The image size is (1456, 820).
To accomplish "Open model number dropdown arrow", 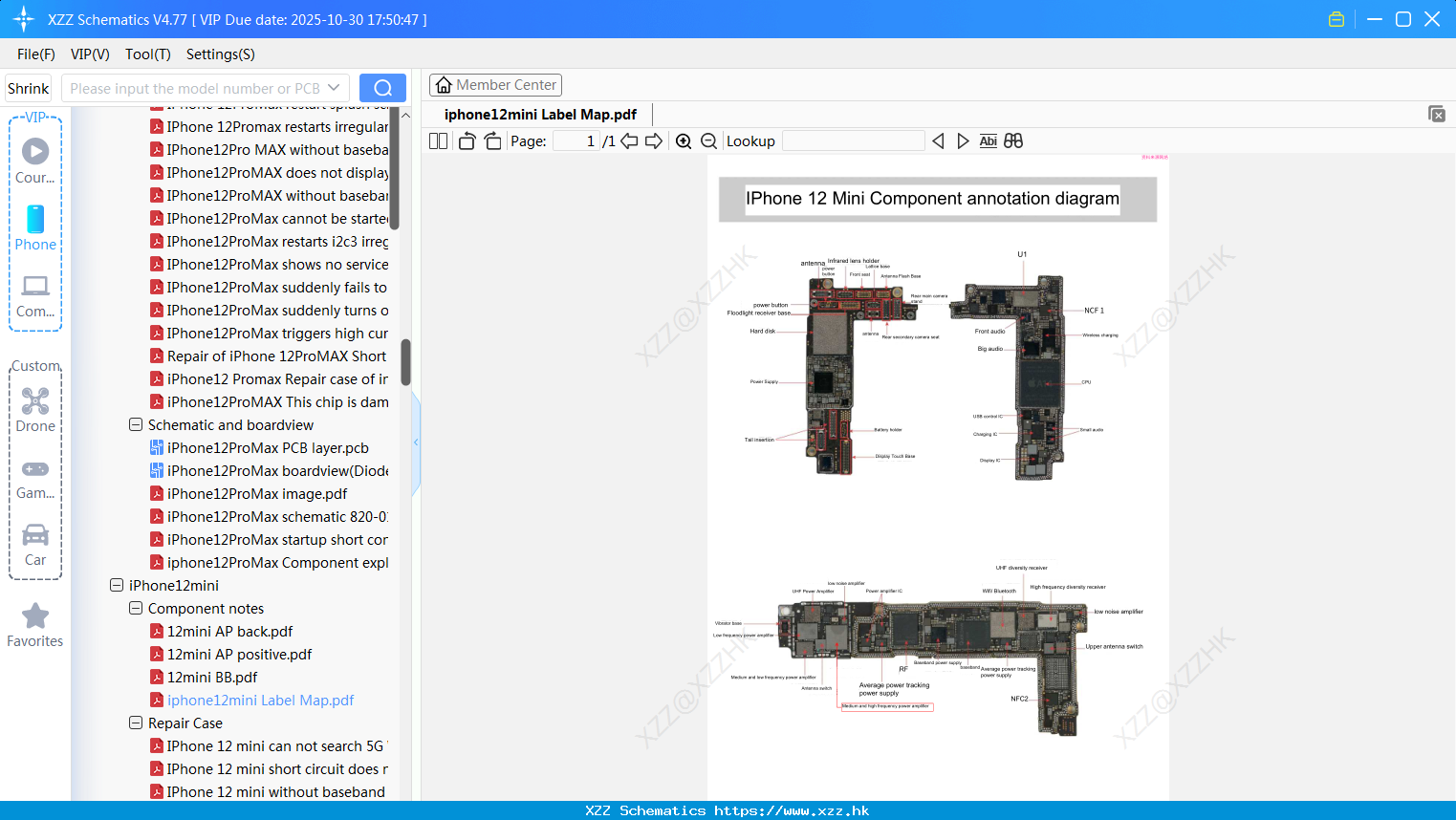I will pos(334,88).
